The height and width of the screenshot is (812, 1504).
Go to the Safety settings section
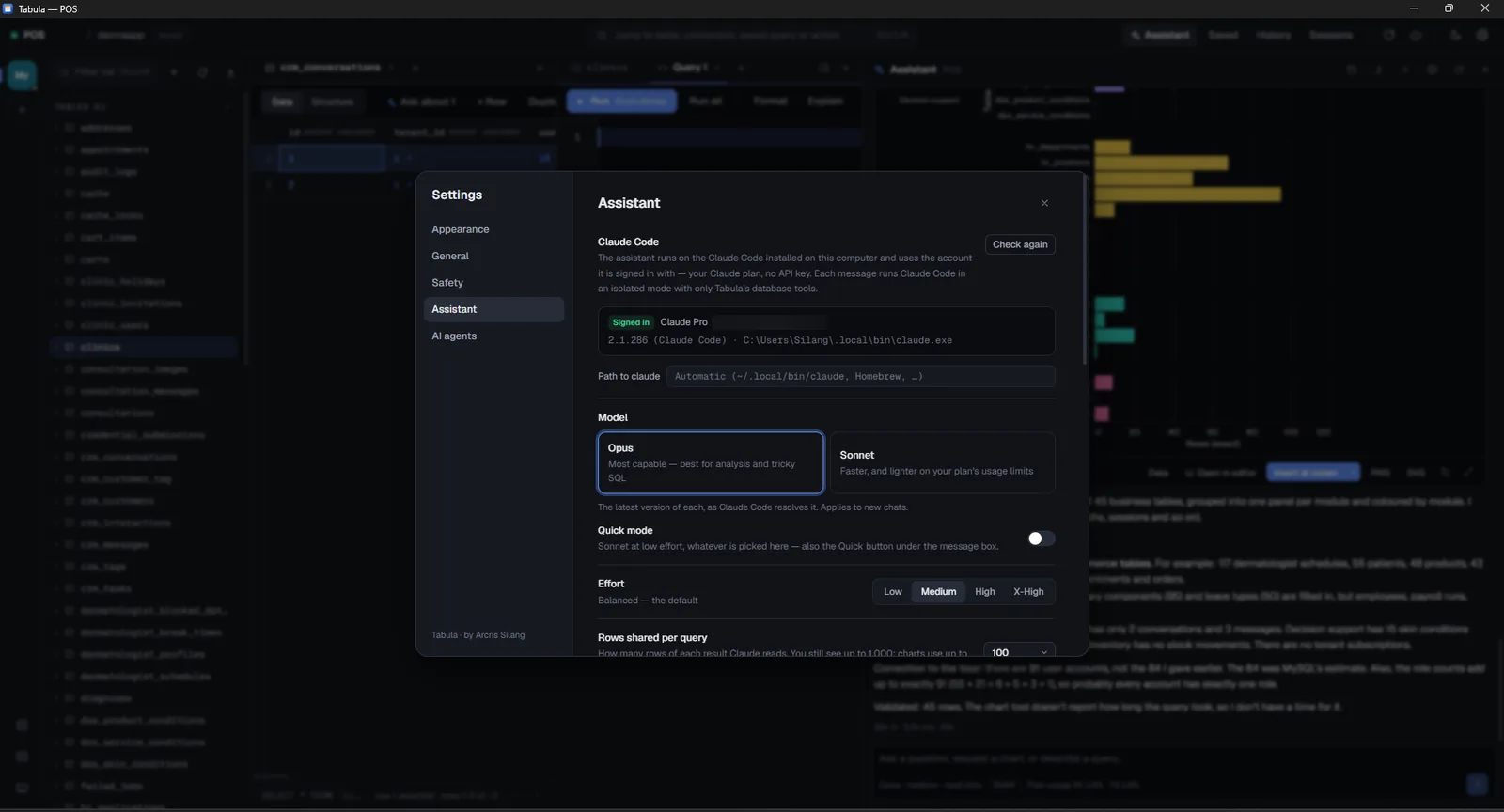point(493,283)
